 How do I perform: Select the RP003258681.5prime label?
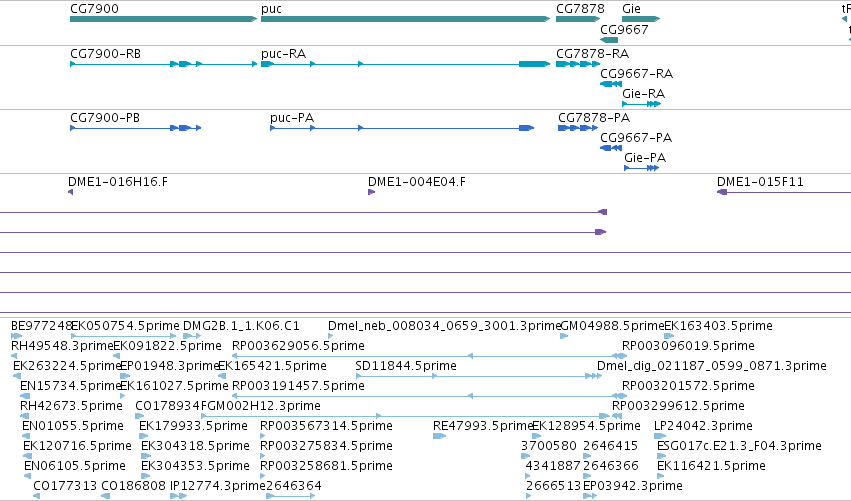click(326, 466)
